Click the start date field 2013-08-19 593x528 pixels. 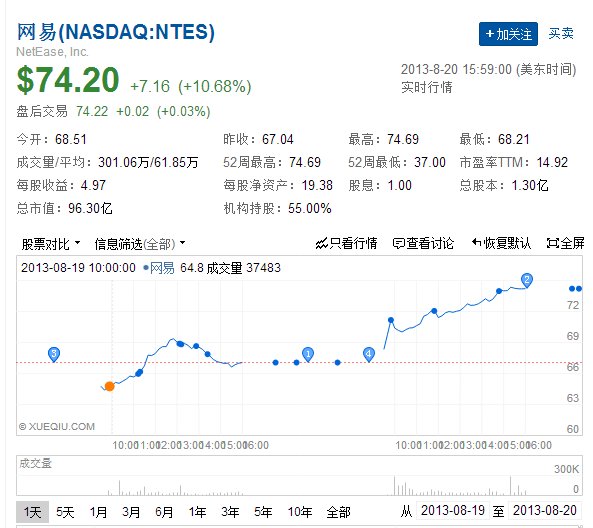point(453,511)
